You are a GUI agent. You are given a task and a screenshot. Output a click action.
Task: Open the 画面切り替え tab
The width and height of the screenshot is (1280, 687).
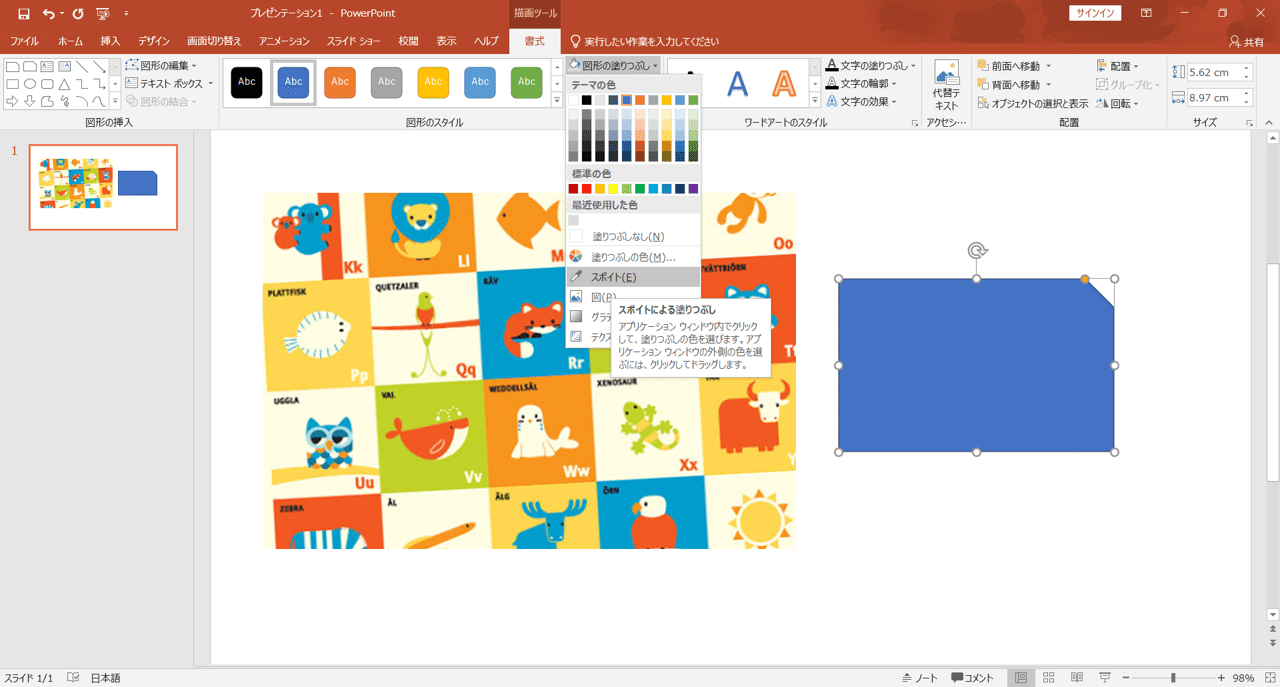pyautogui.click(x=214, y=41)
